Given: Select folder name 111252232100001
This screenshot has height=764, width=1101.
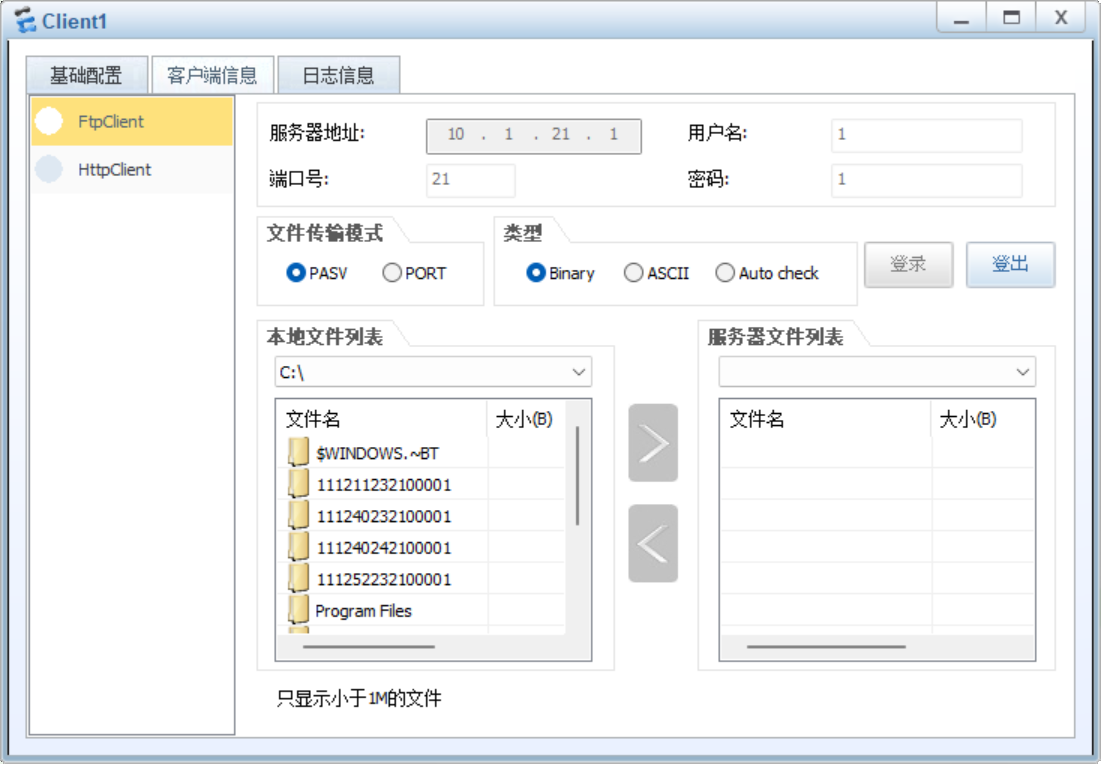Looking at the screenshot, I should point(384,579).
